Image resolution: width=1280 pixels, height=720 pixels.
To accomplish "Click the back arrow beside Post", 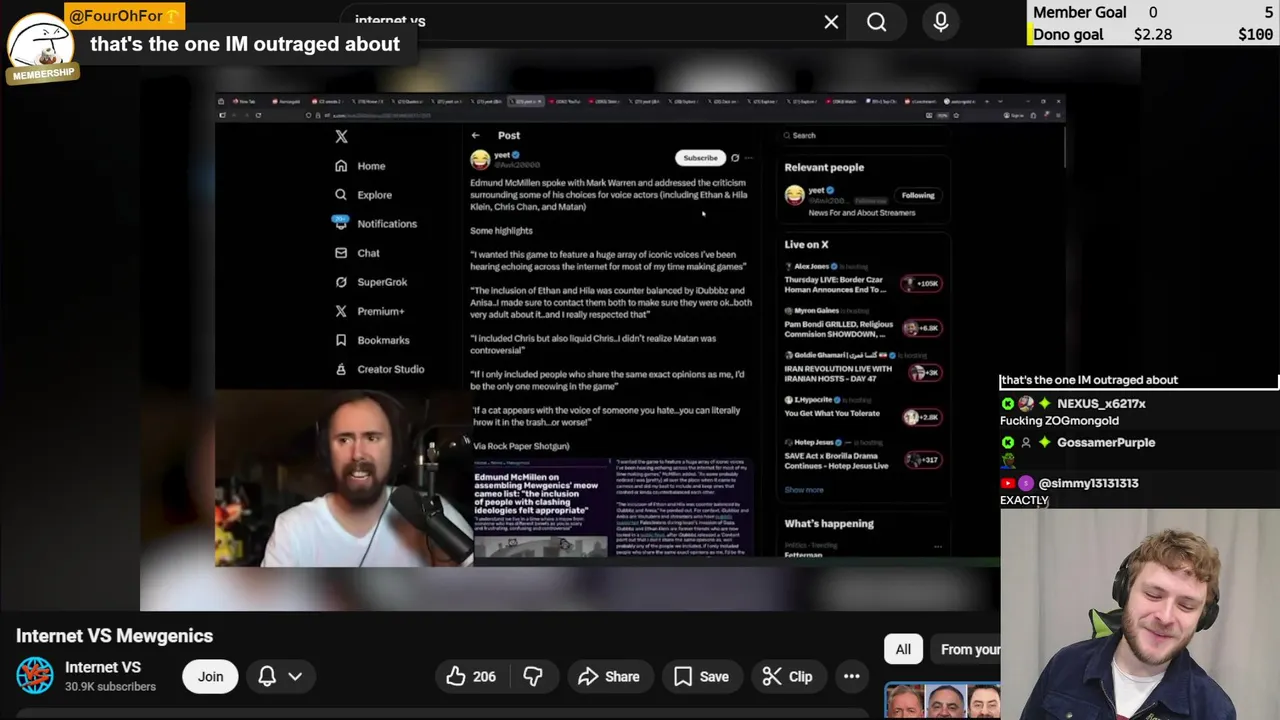I will (476, 135).
